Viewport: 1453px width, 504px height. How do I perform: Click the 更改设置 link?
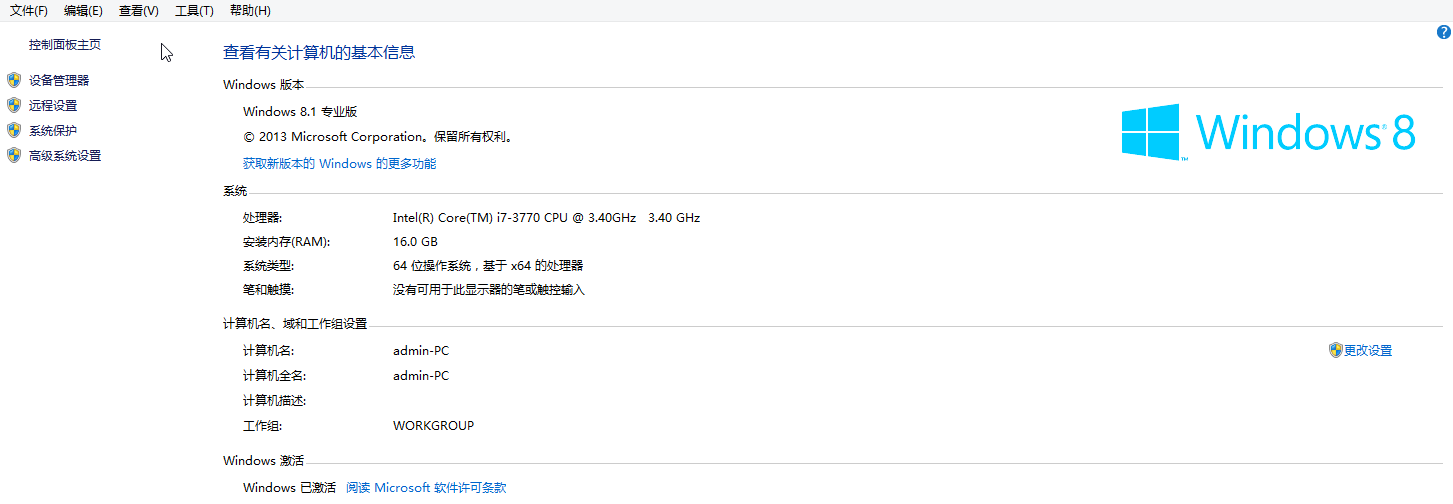coord(1368,351)
